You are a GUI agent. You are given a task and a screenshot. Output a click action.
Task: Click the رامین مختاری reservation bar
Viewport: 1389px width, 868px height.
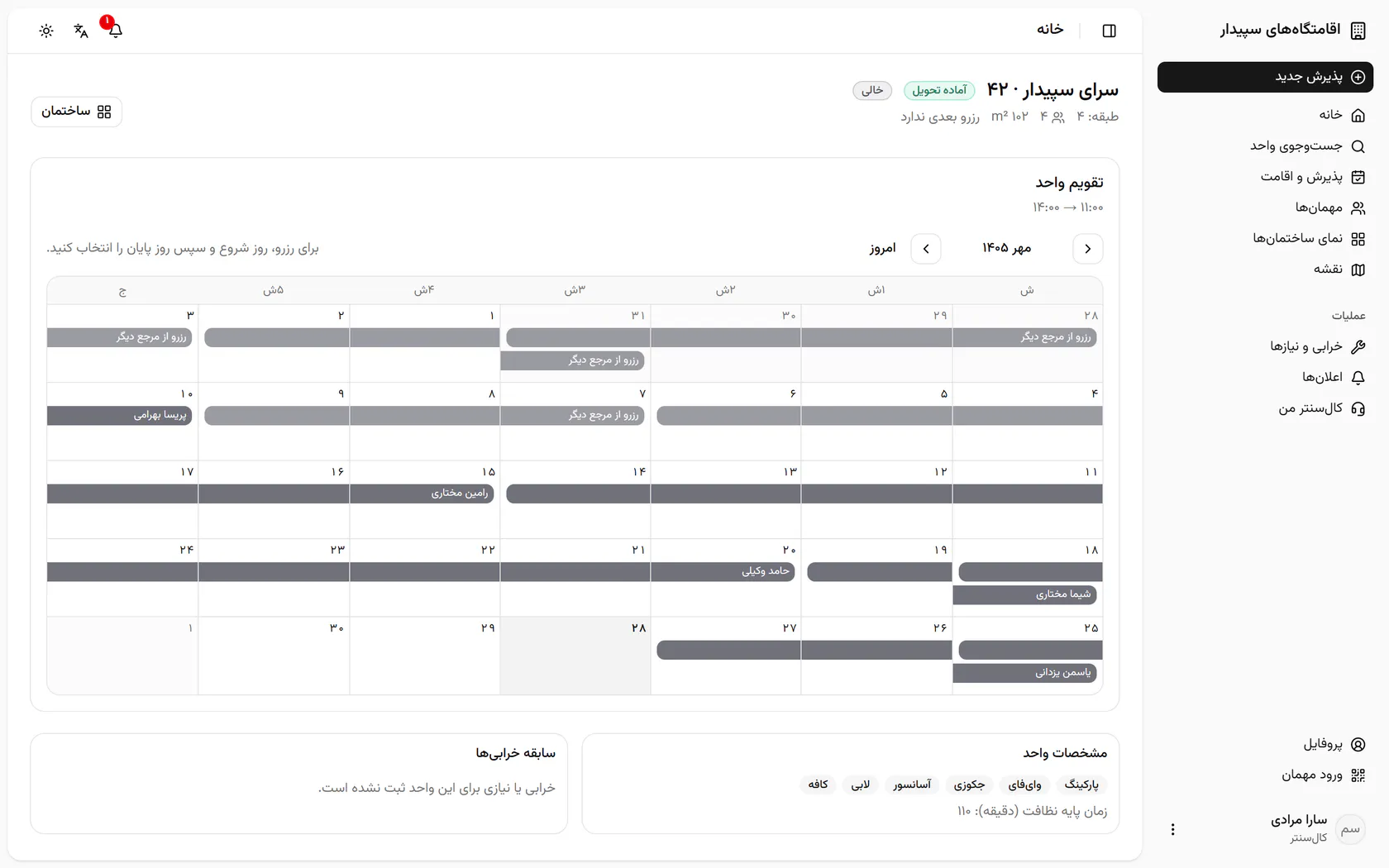point(422,494)
